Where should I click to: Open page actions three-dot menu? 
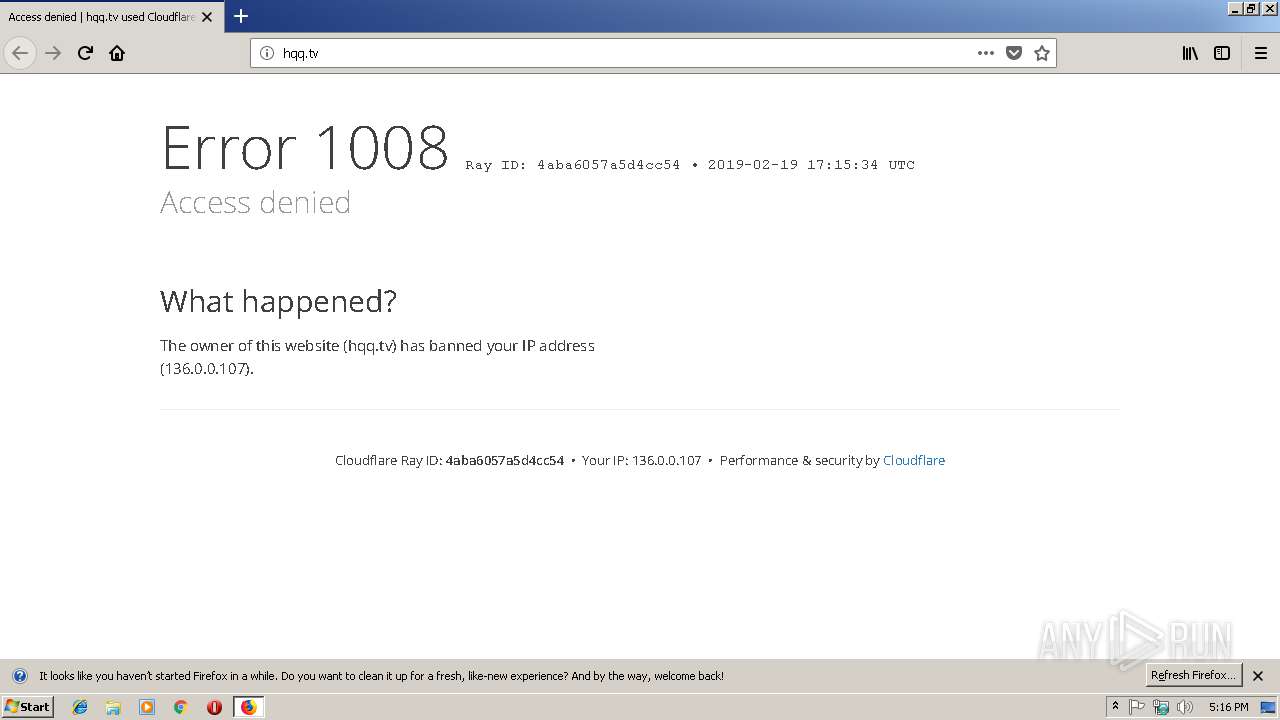[986, 53]
